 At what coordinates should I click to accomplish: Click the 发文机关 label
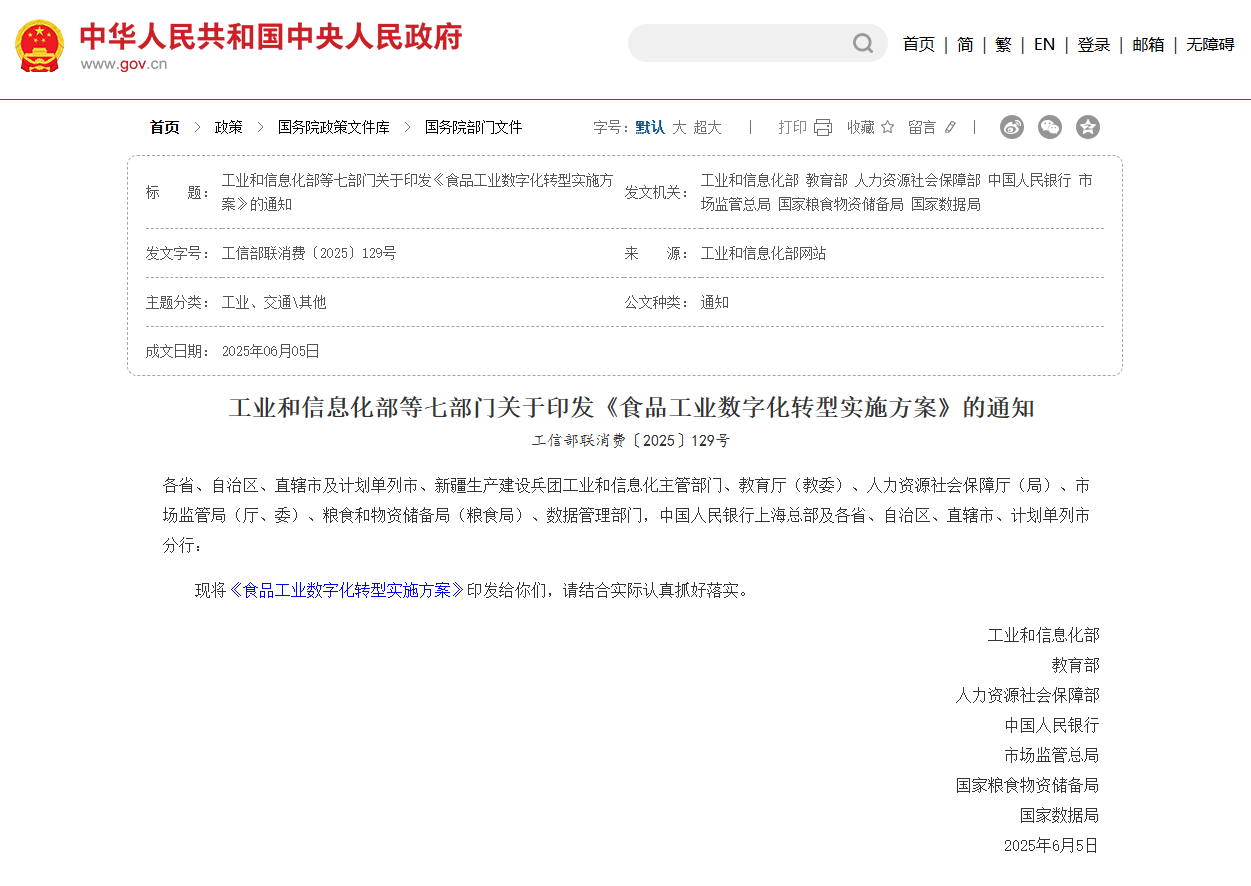pos(657,192)
